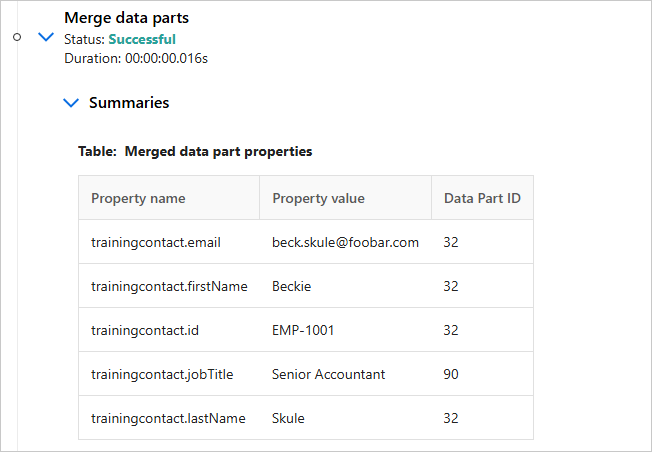Click the Merge data parts heading
This screenshot has width=652, height=452.
(126, 18)
